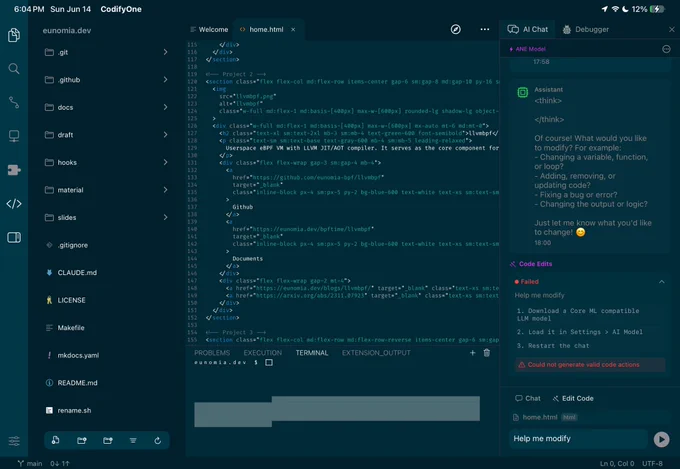
Task: Click the first new folder icon in explorer toolbar
Action: [82, 440]
